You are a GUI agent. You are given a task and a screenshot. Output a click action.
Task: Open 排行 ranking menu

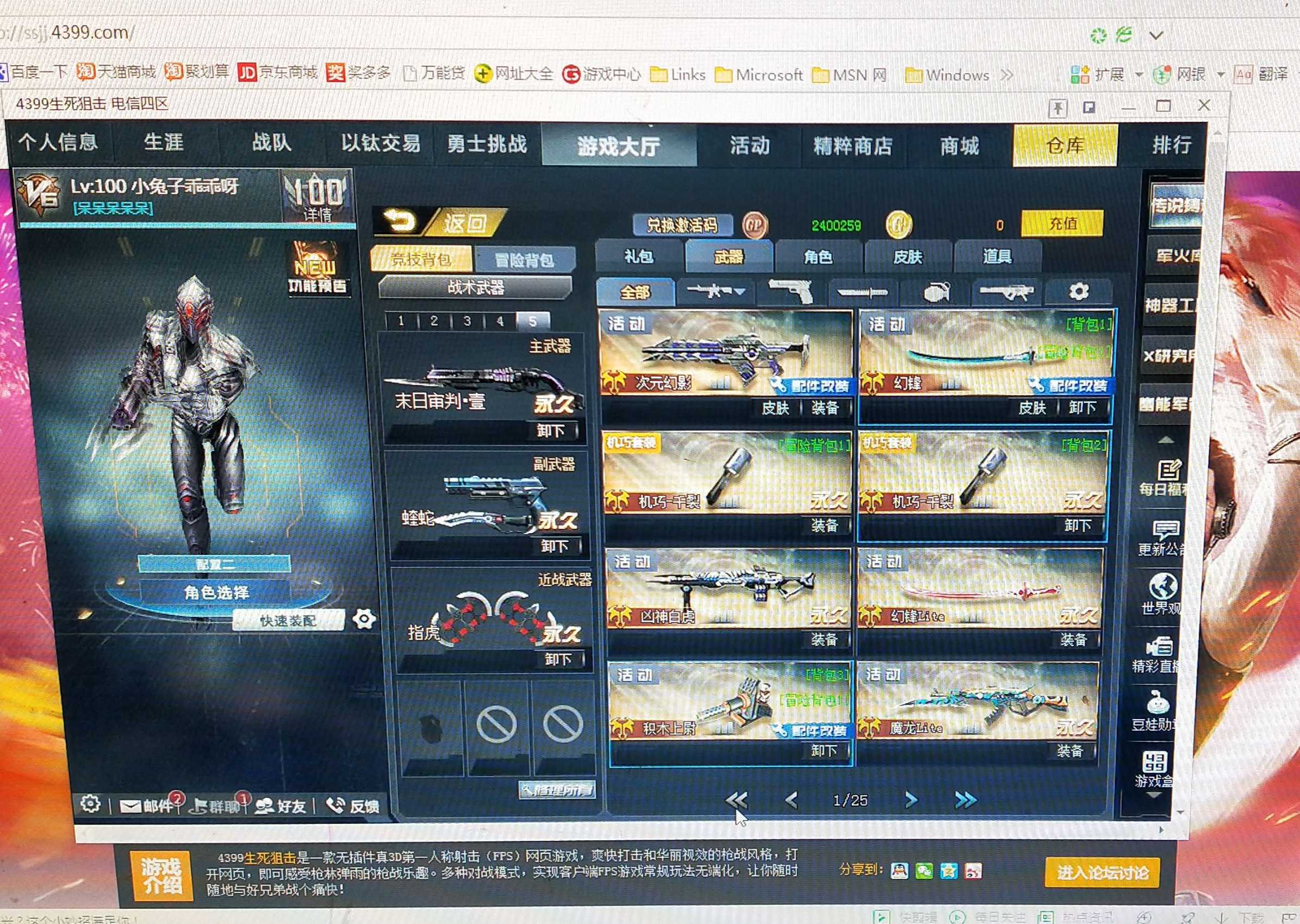tap(1171, 145)
